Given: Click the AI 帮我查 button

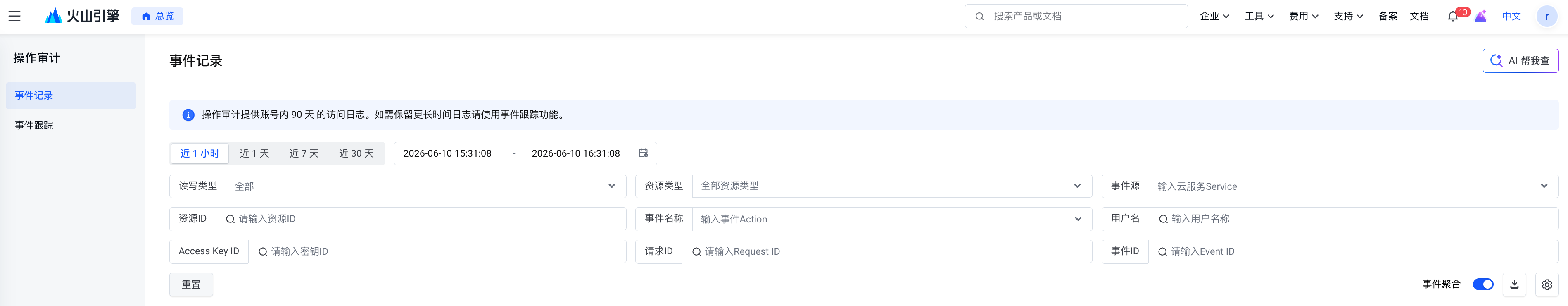Looking at the screenshot, I should click(1520, 61).
